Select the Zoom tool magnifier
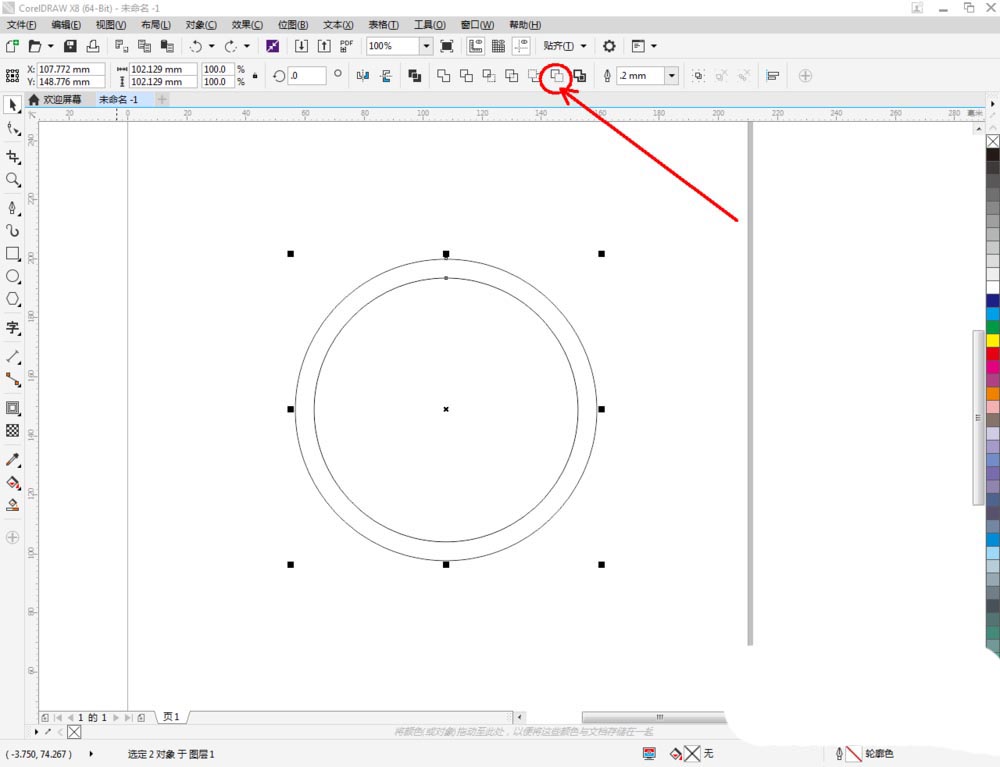The width and height of the screenshot is (1000, 767). [13, 180]
